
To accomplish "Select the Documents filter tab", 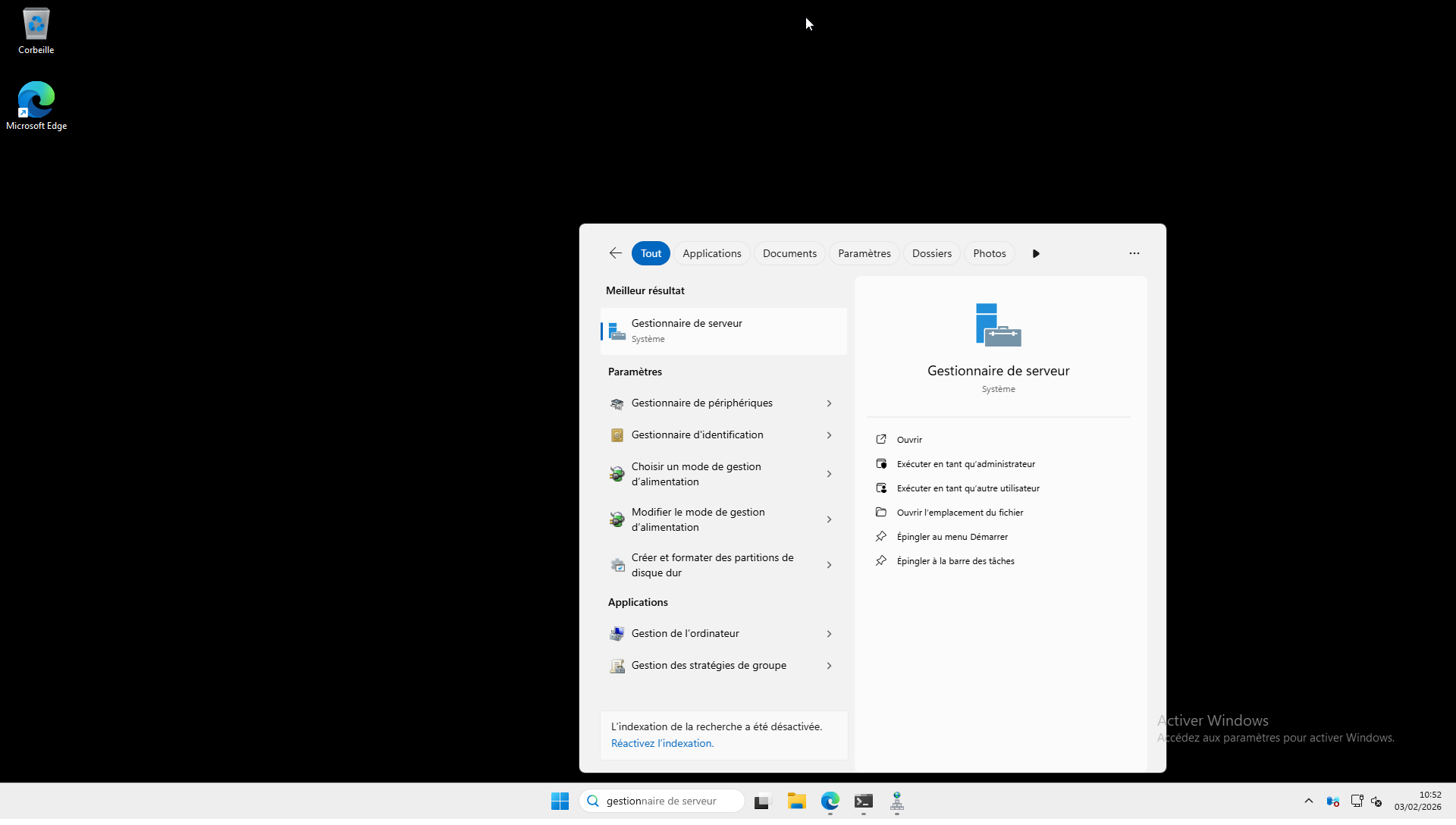I will tap(789, 253).
